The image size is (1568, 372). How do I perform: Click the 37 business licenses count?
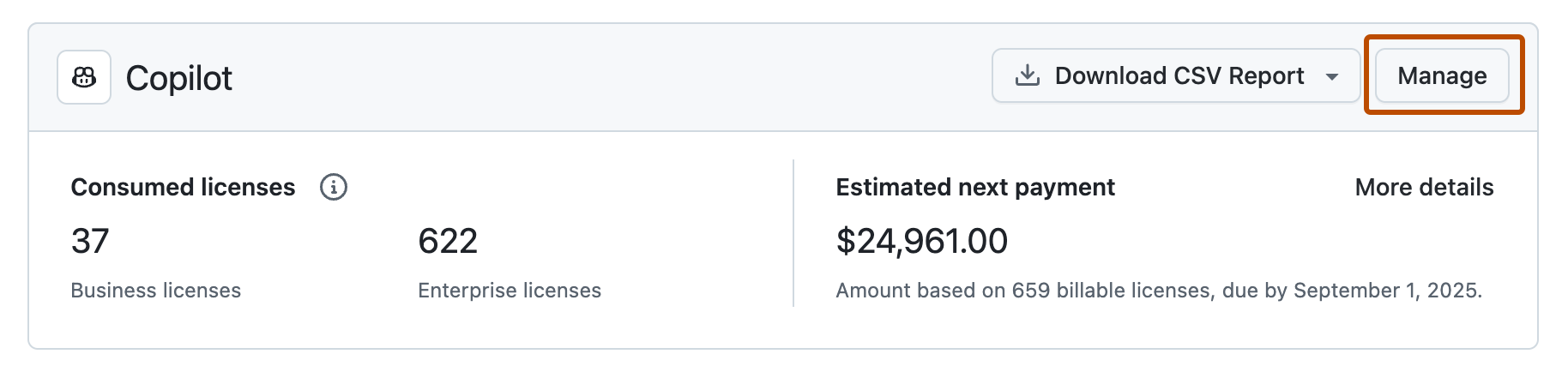pos(90,241)
